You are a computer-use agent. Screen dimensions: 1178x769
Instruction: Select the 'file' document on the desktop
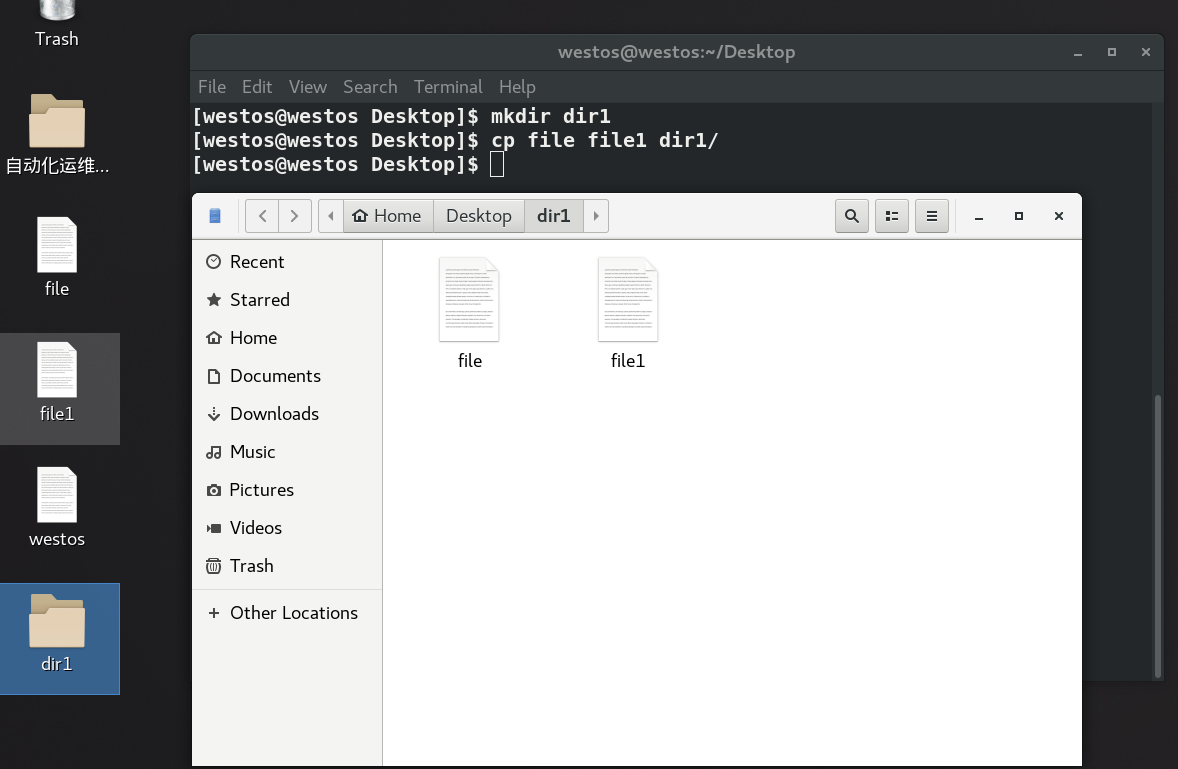57,257
